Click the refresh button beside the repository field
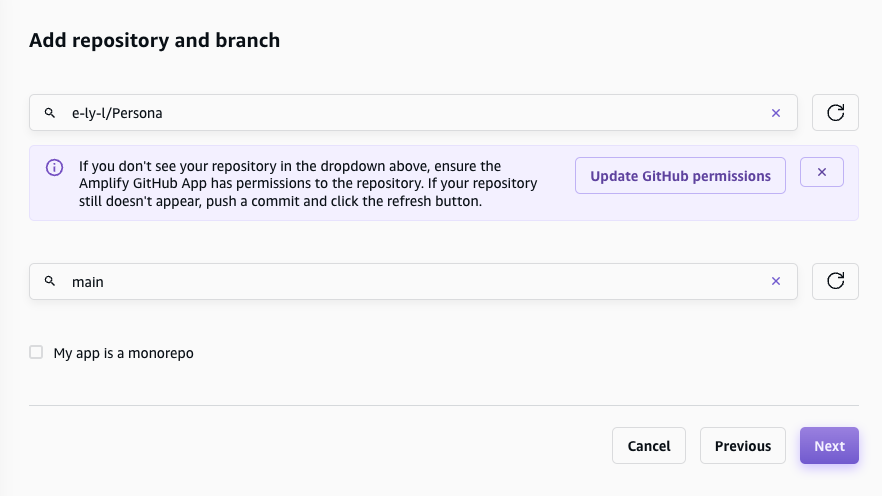The image size is (882, 496). (835, 113)
